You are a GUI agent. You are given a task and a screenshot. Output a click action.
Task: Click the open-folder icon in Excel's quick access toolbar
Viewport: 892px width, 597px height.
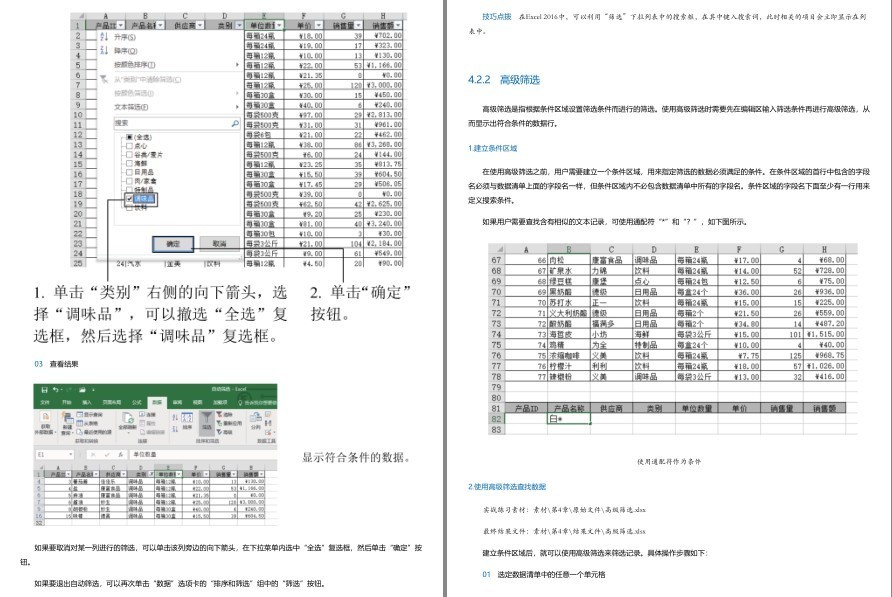tap(82, 390)
